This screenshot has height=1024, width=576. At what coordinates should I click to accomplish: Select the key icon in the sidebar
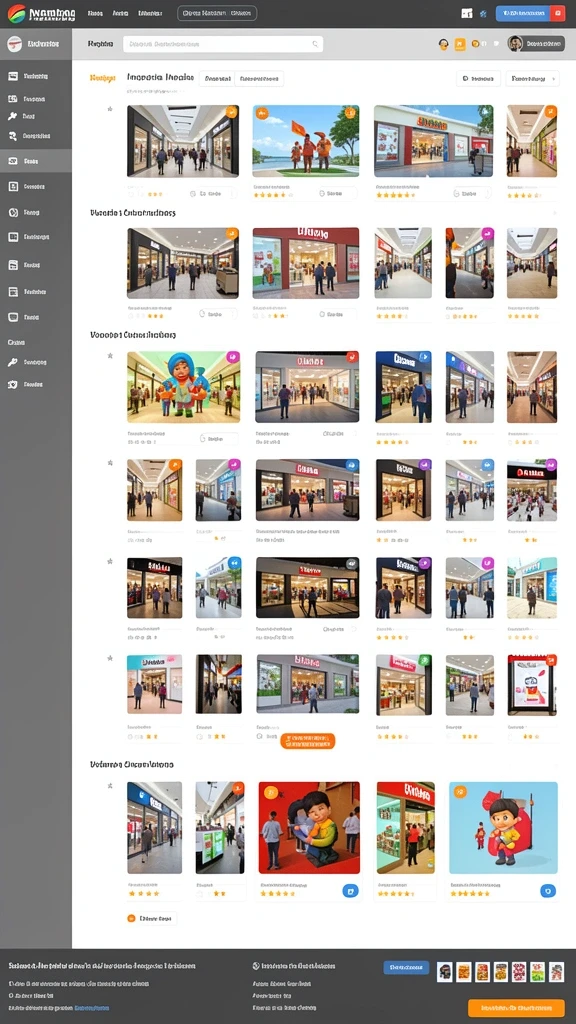[12, 362]
